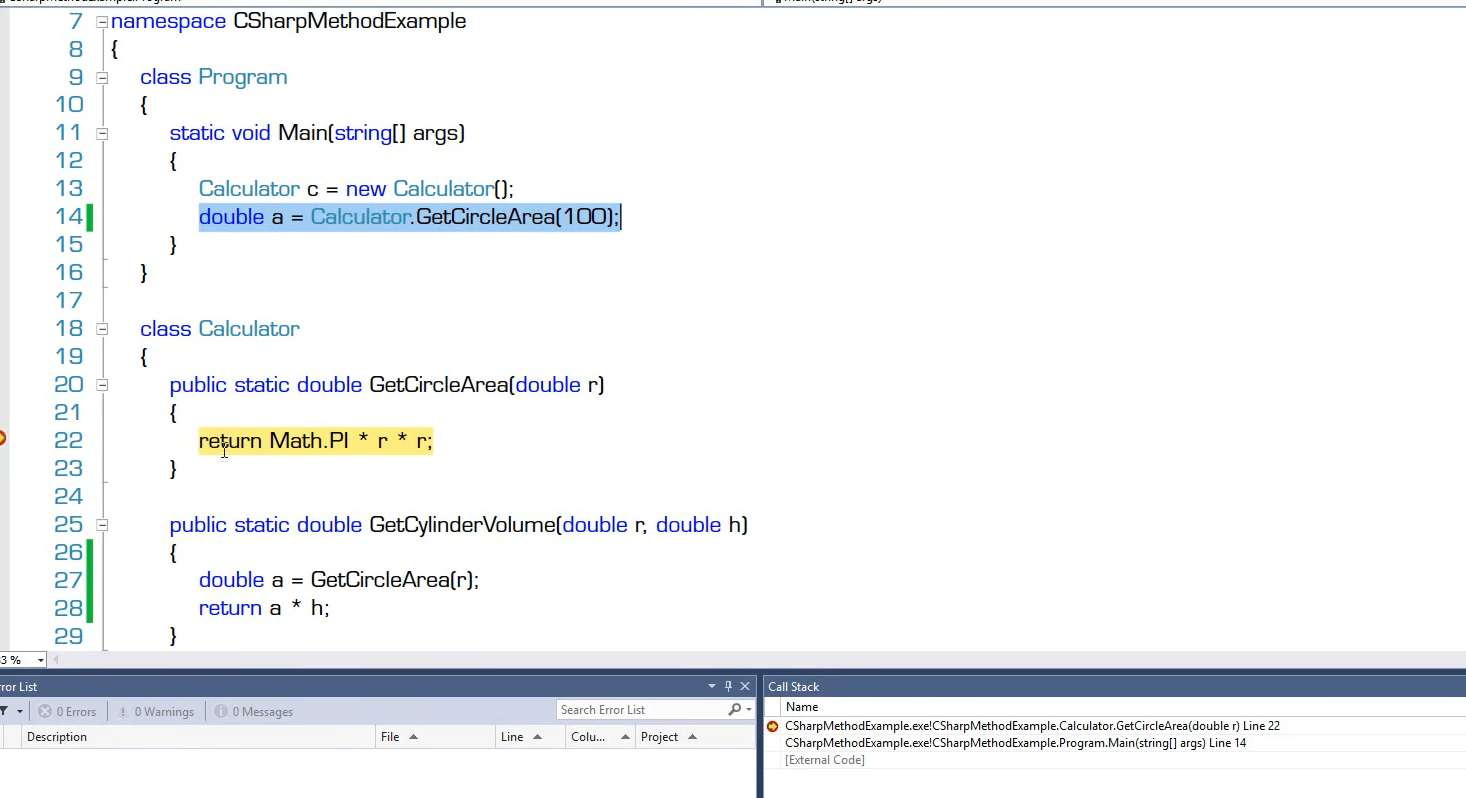Toggle the 0 Errors filter
Viewport: 1466px width, 798px height.
click(67, 712)
